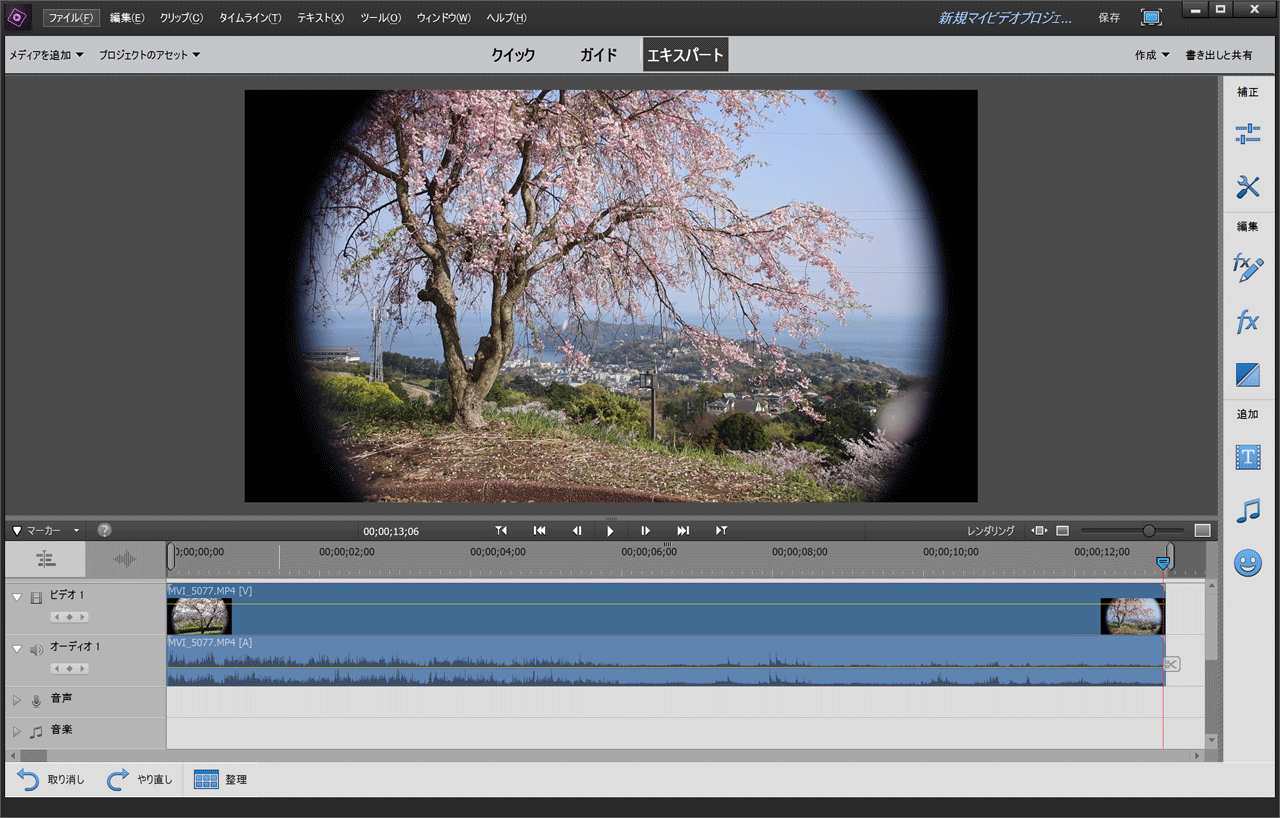Viewport: 1280px width, 818px height.
Task: Expand the Voice narration track
Action: pos(16,701)
